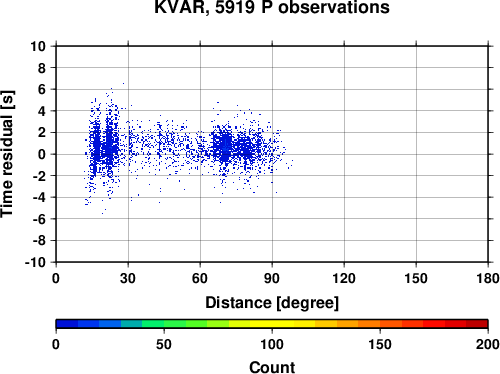Click the y-axis tick label '8'
This screenshot has height=374, width=500.
point(42,68)
